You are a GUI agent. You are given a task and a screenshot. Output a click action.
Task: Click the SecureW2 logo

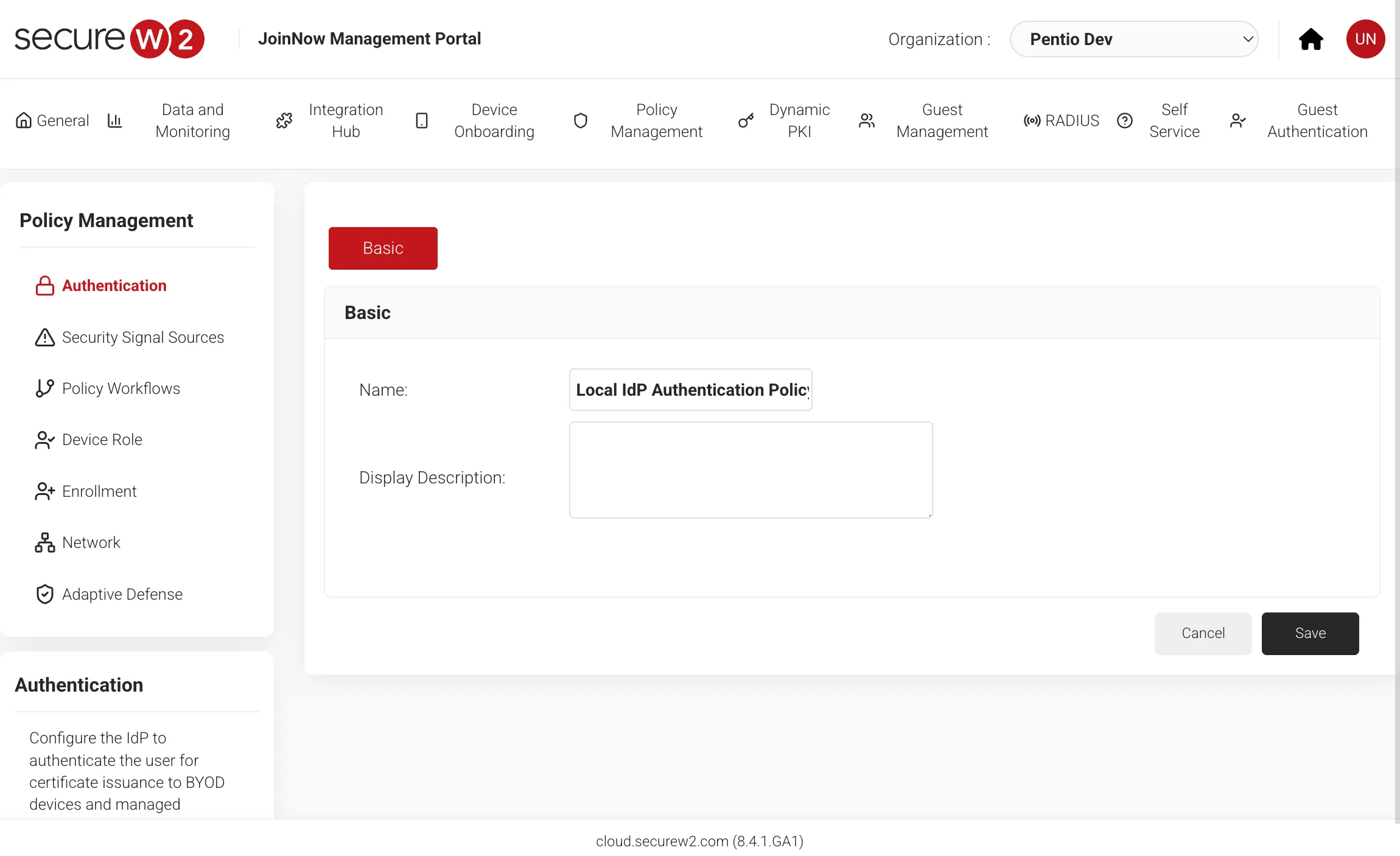click(110, 39)
